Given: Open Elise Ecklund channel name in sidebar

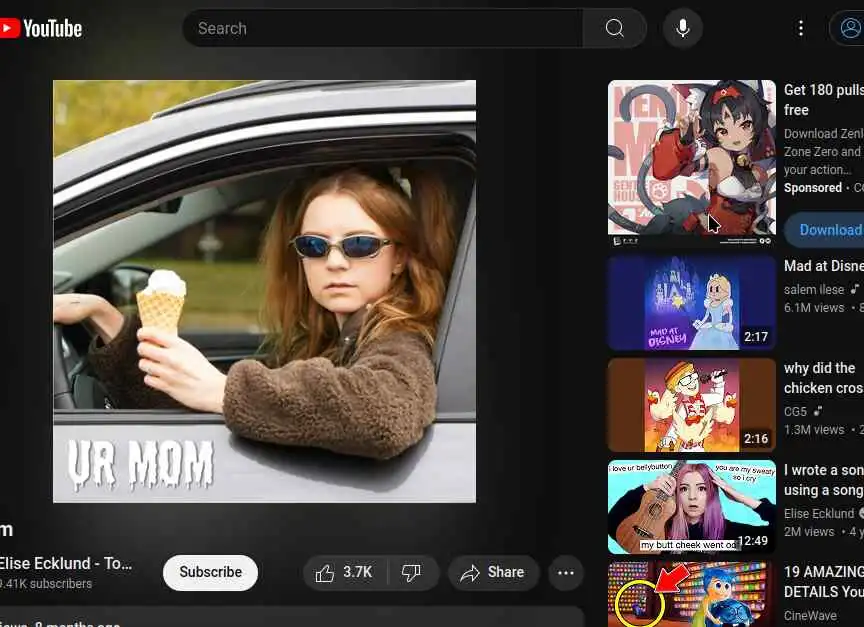Looking at the screenshot, I should point(819,514).
